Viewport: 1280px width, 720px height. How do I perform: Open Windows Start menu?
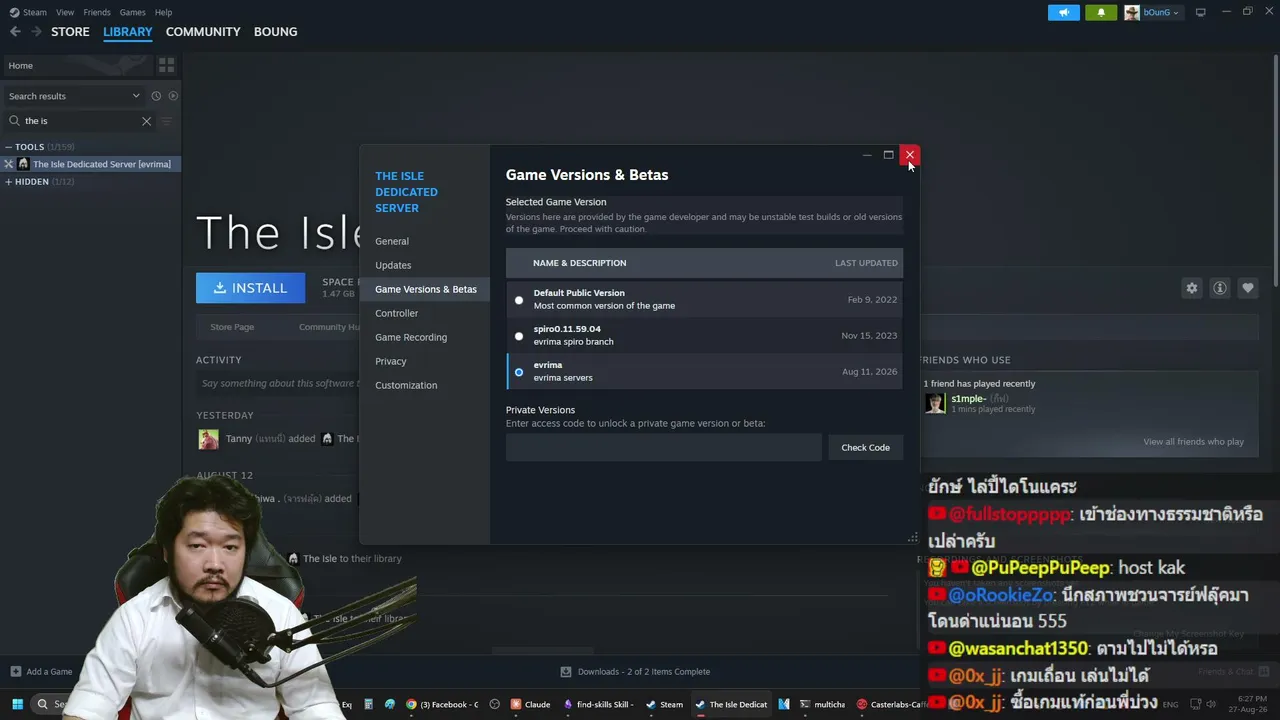pos(17,704)
